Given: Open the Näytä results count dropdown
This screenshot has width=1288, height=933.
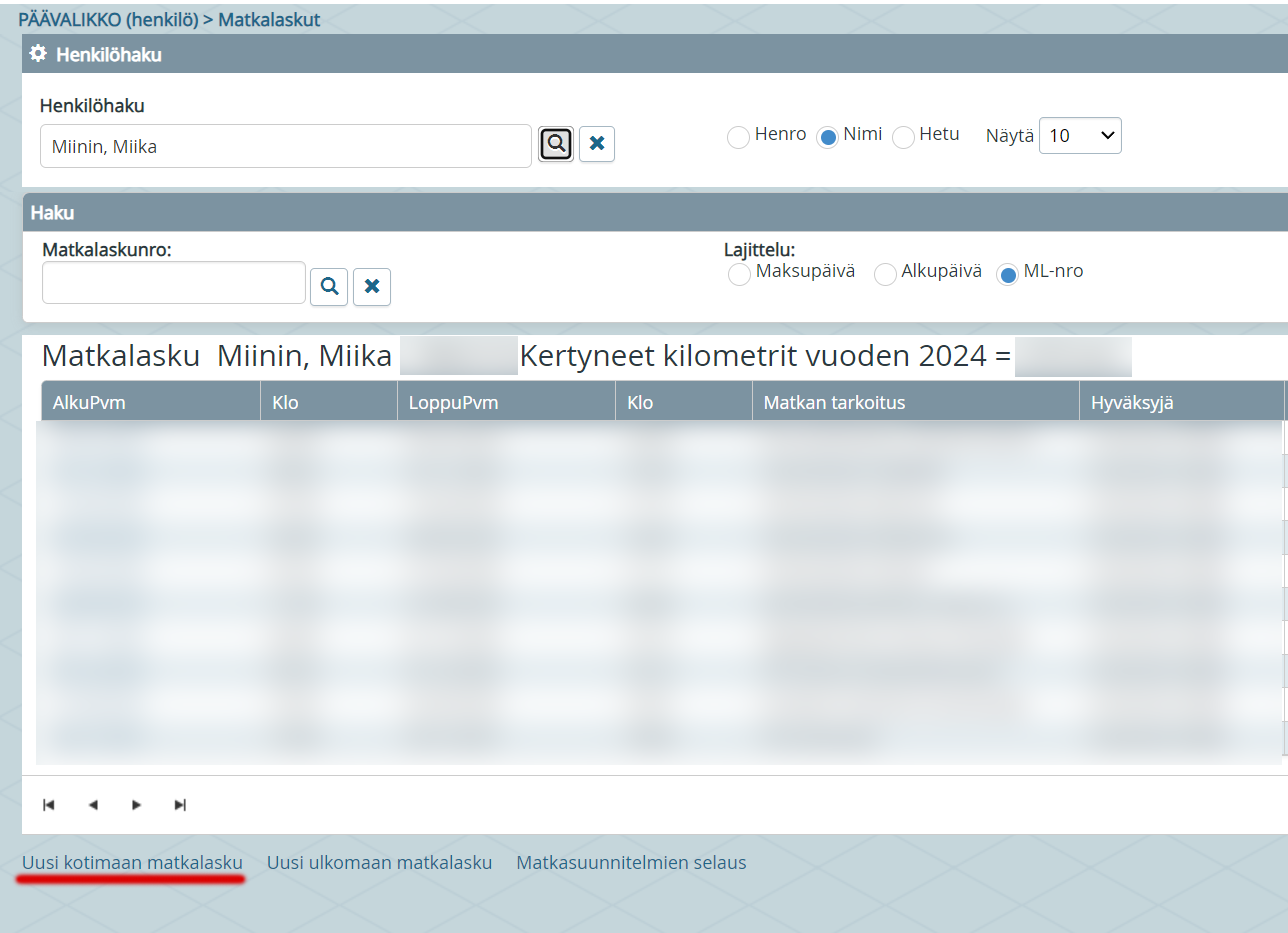Looking at the screenshot, I should [x=1080, y=136].
